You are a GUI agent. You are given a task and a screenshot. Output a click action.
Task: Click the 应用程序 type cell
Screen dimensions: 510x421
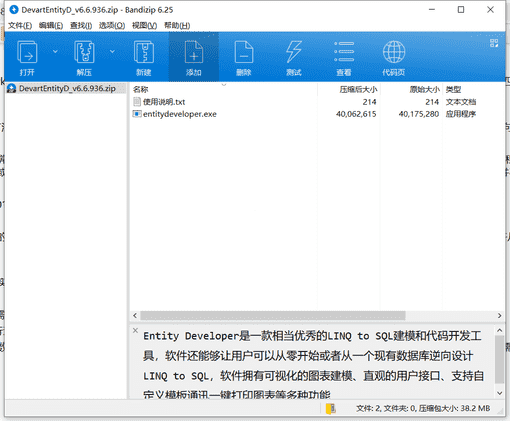[x=461, y=114]
